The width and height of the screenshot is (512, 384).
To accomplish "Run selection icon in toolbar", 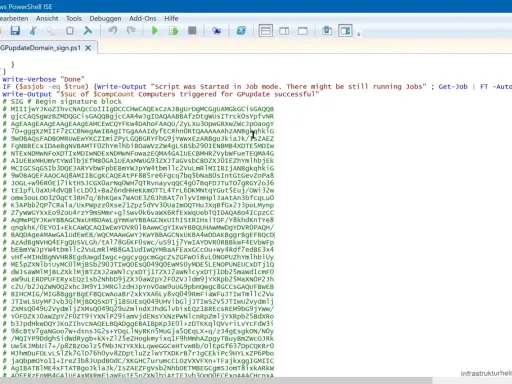I will (x=173, y=31).
